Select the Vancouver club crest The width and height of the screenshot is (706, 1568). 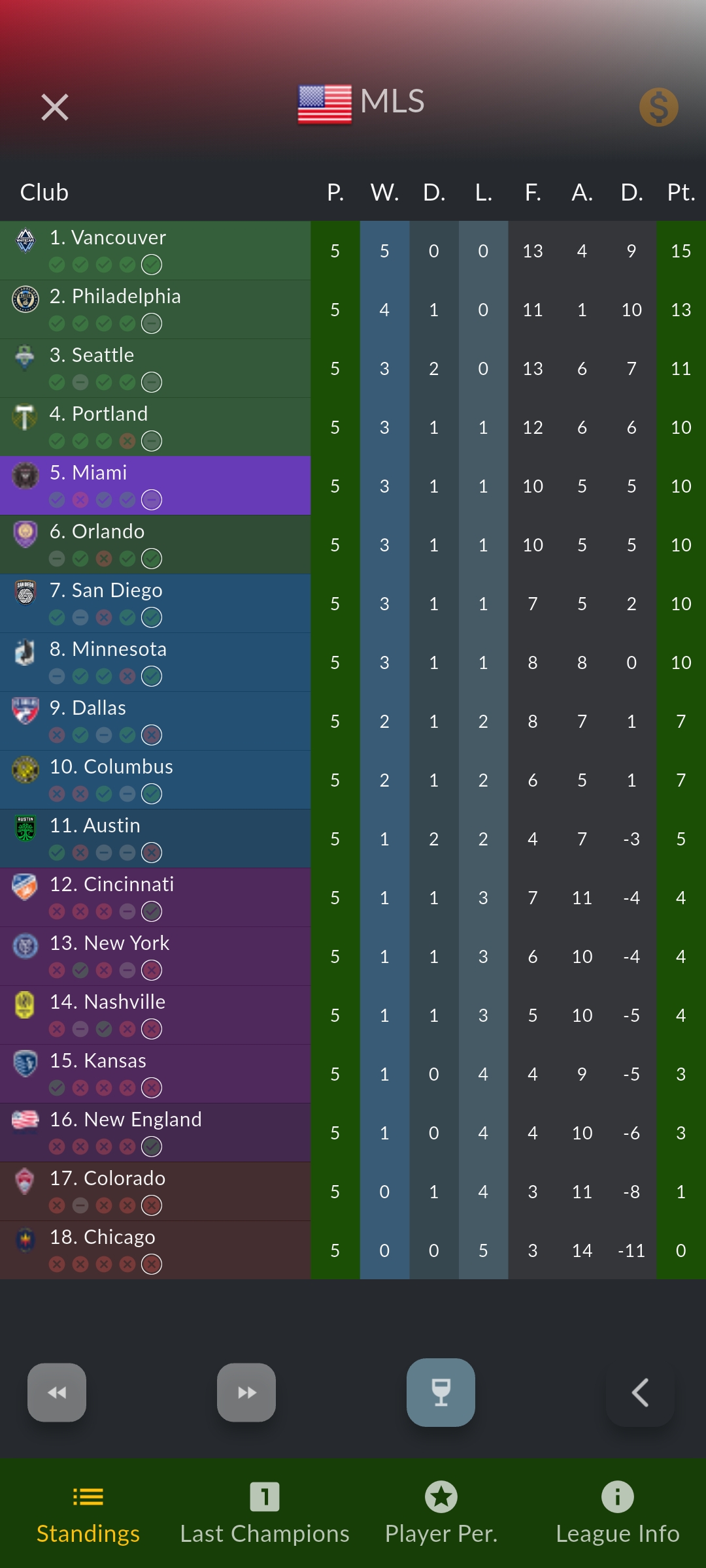[25, 240]
